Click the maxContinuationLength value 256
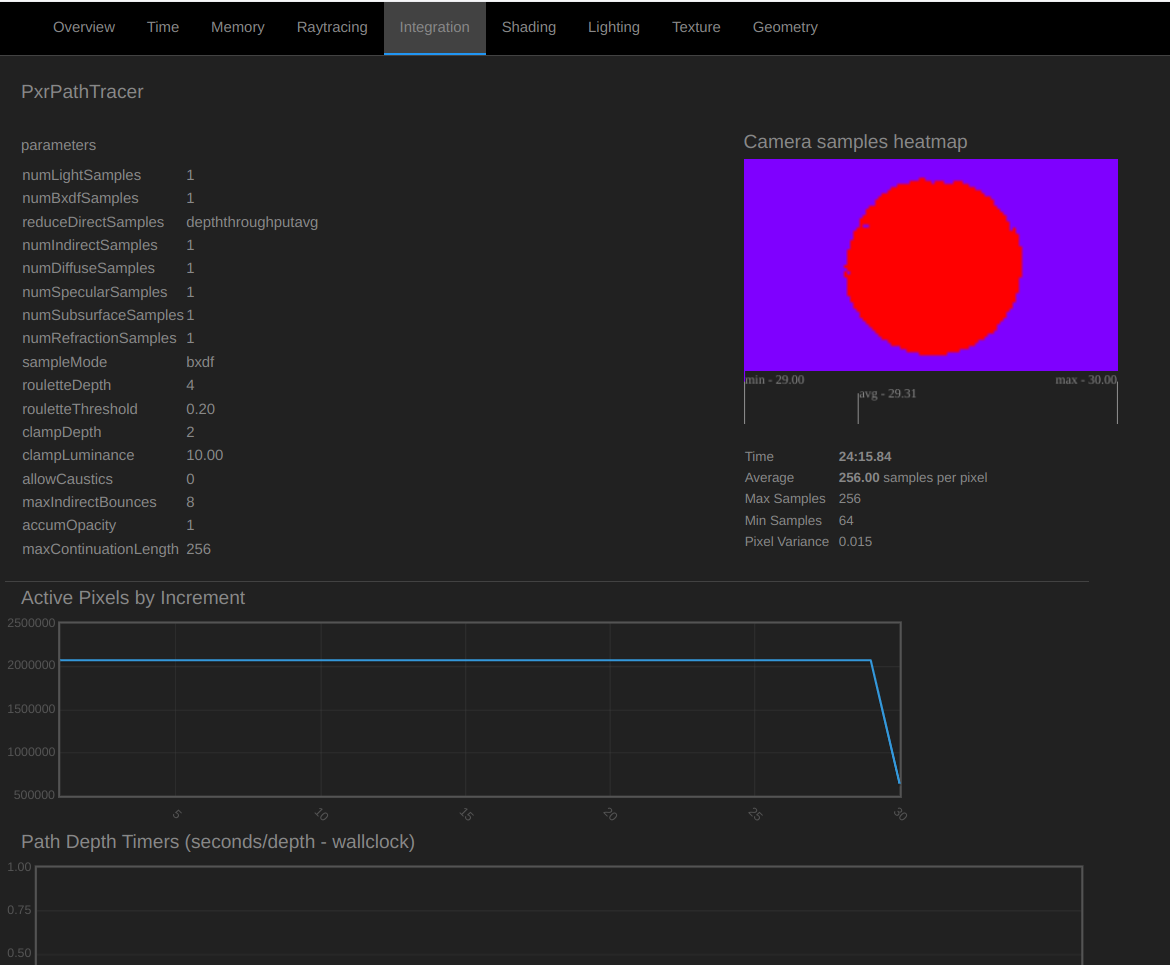 198,550
